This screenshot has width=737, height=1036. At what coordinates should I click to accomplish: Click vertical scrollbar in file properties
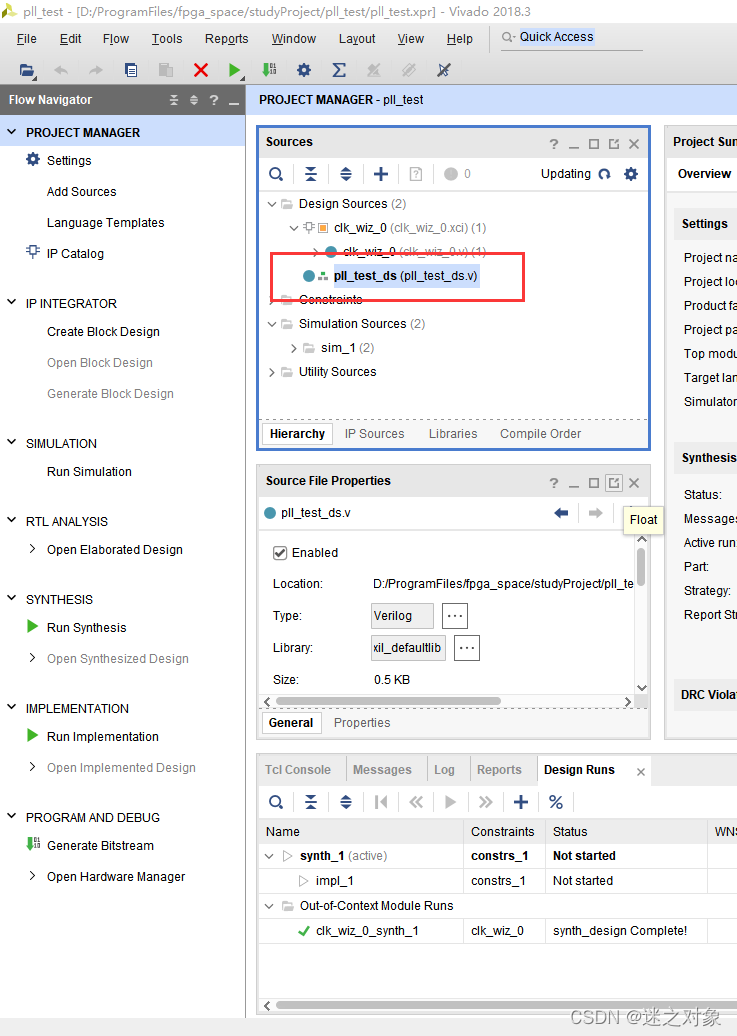click(x=641, y=567)
